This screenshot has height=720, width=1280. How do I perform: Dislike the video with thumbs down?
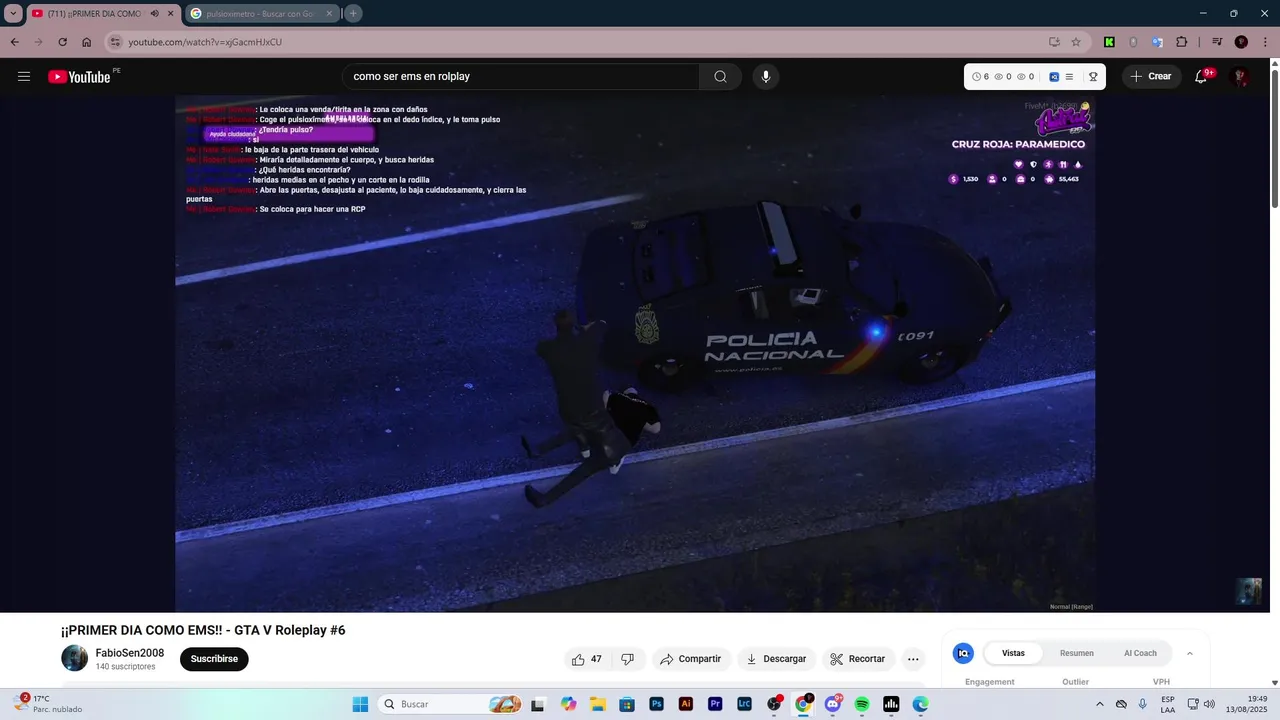point(628,659)
